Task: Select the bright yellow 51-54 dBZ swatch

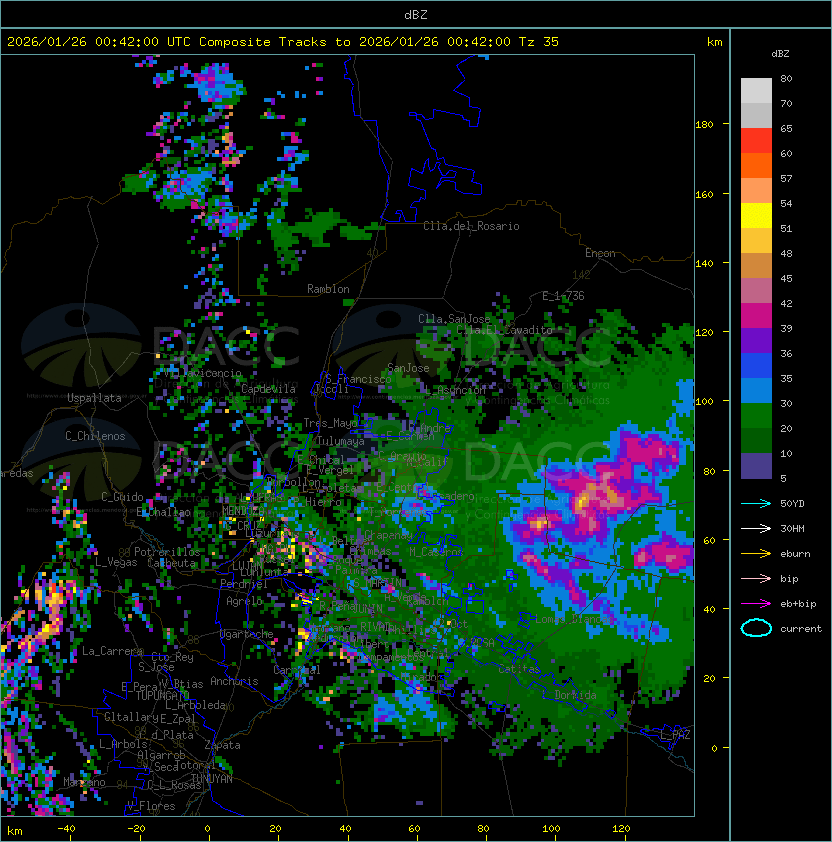Action: click(x=756, y=216)
